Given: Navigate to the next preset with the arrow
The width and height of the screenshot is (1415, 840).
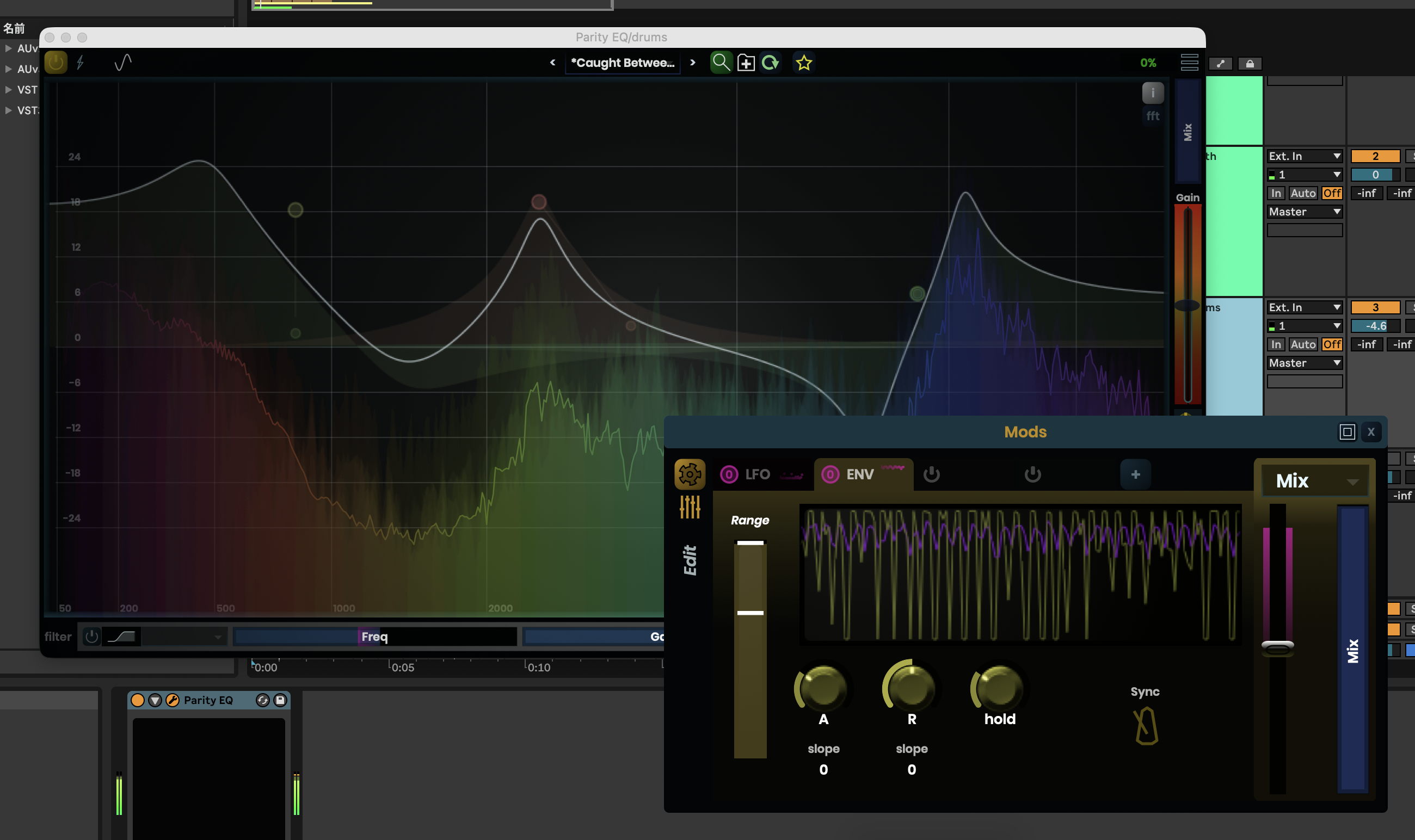Looking at the screenshot, I should pyautogui.click(x=692, y=63).
